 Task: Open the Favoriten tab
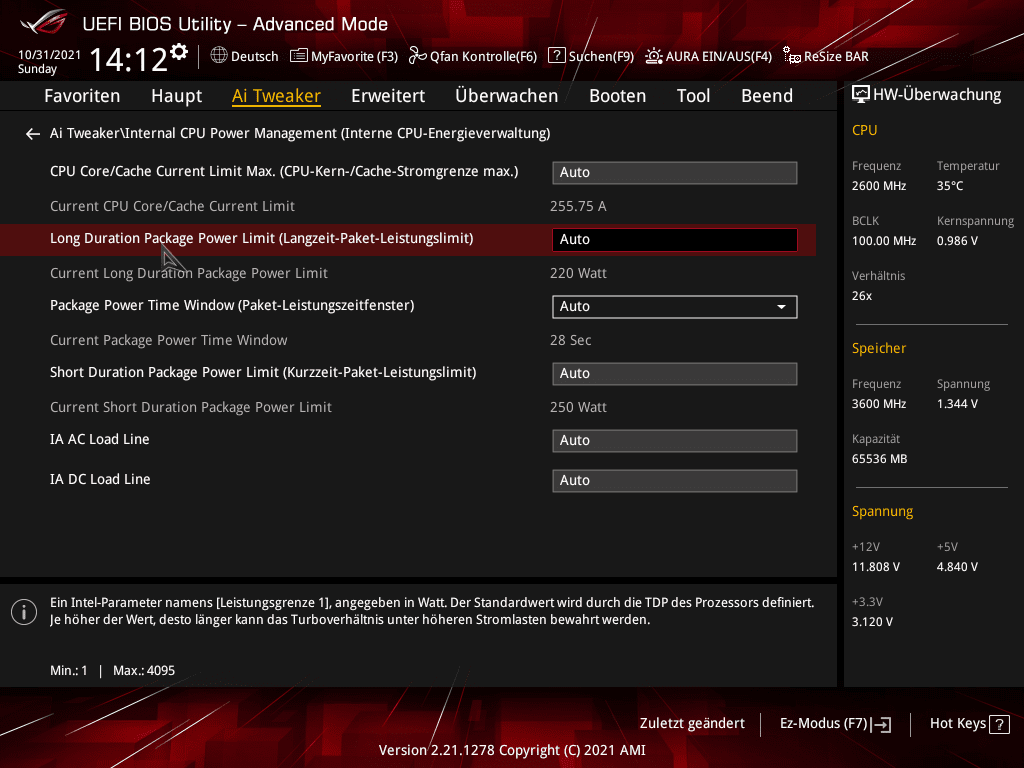click(82, 96)
